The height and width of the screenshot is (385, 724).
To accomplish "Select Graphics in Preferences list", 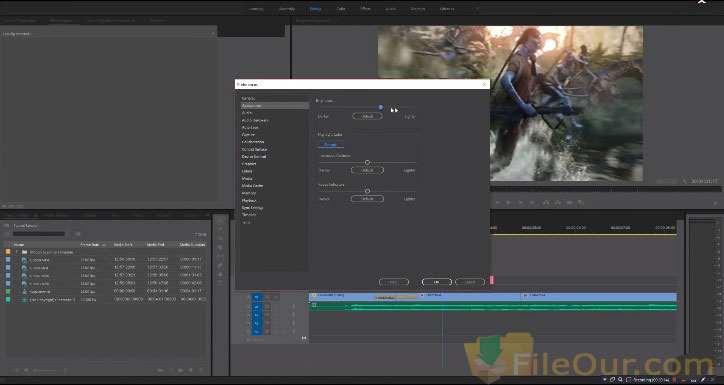I will (249, 163).
